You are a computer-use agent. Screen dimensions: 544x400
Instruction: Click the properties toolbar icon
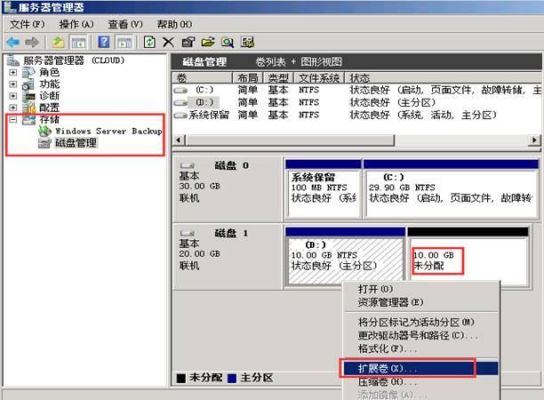coord(188,42)
